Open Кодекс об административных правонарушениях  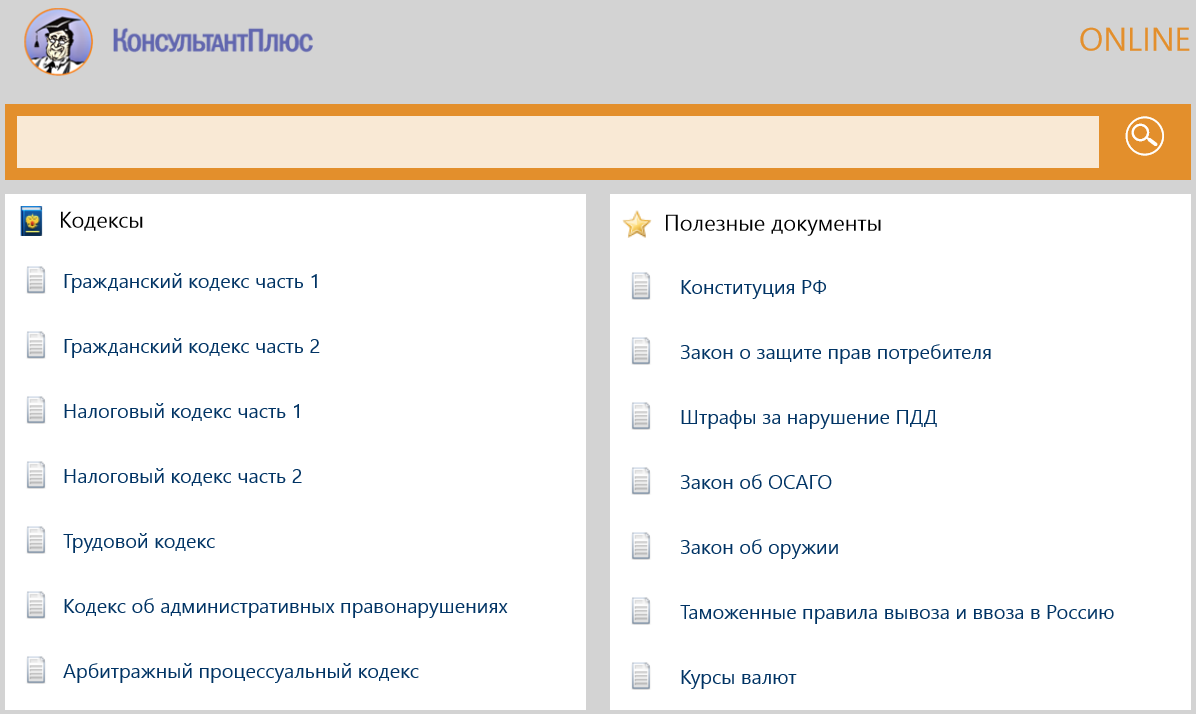pos(285,607)
